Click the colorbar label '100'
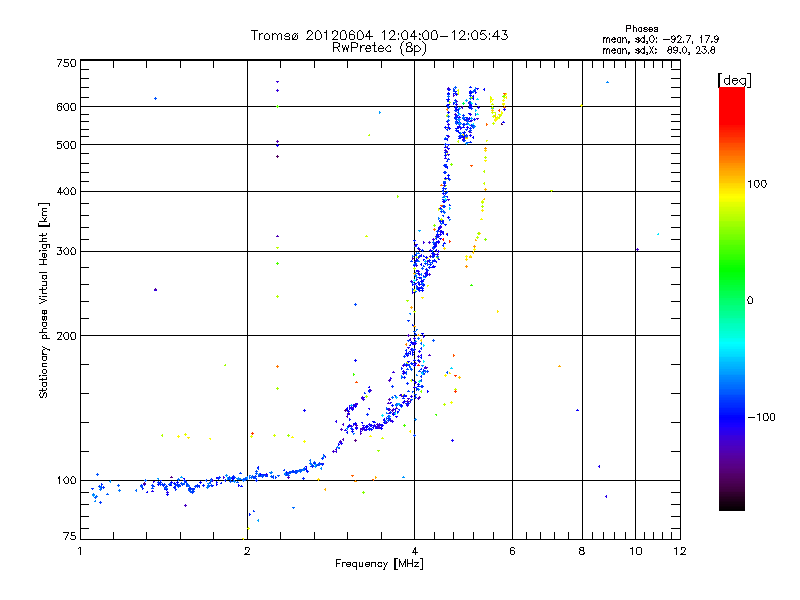This screenshot has width=800, height=600. click(x=757, y=184)
